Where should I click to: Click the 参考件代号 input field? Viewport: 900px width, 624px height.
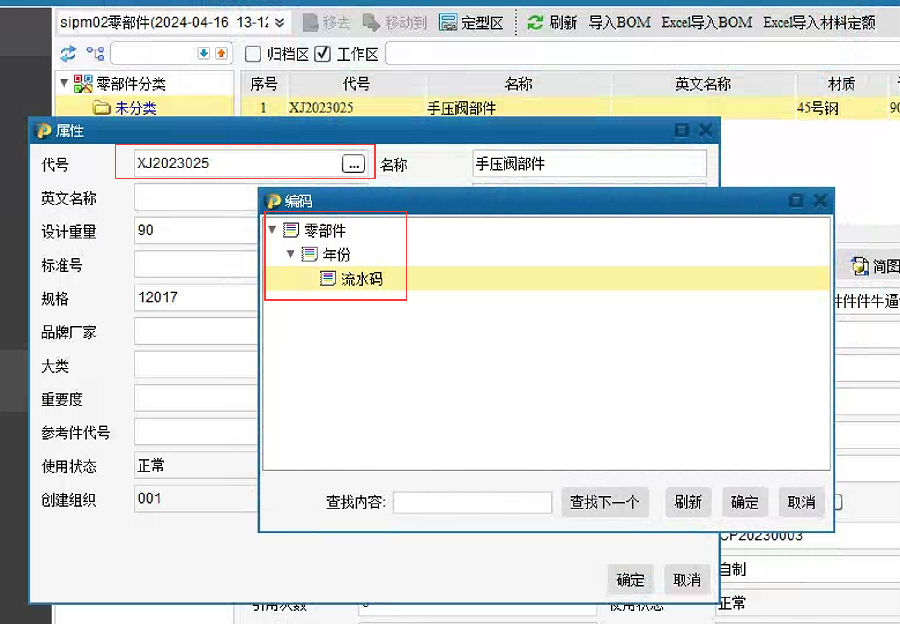[196, 432]
